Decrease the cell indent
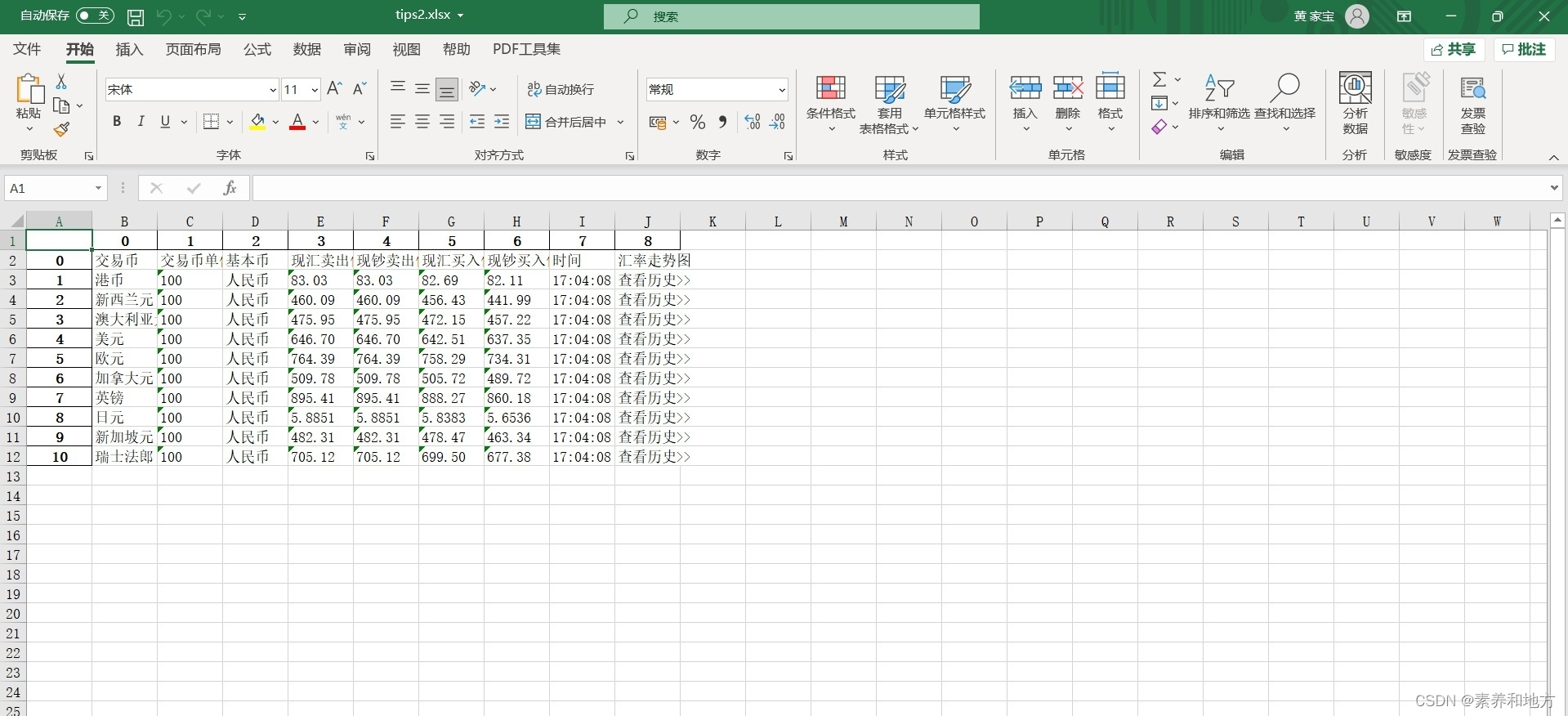The height and width of the screenshot is (716, 1568). pos(477,122)
